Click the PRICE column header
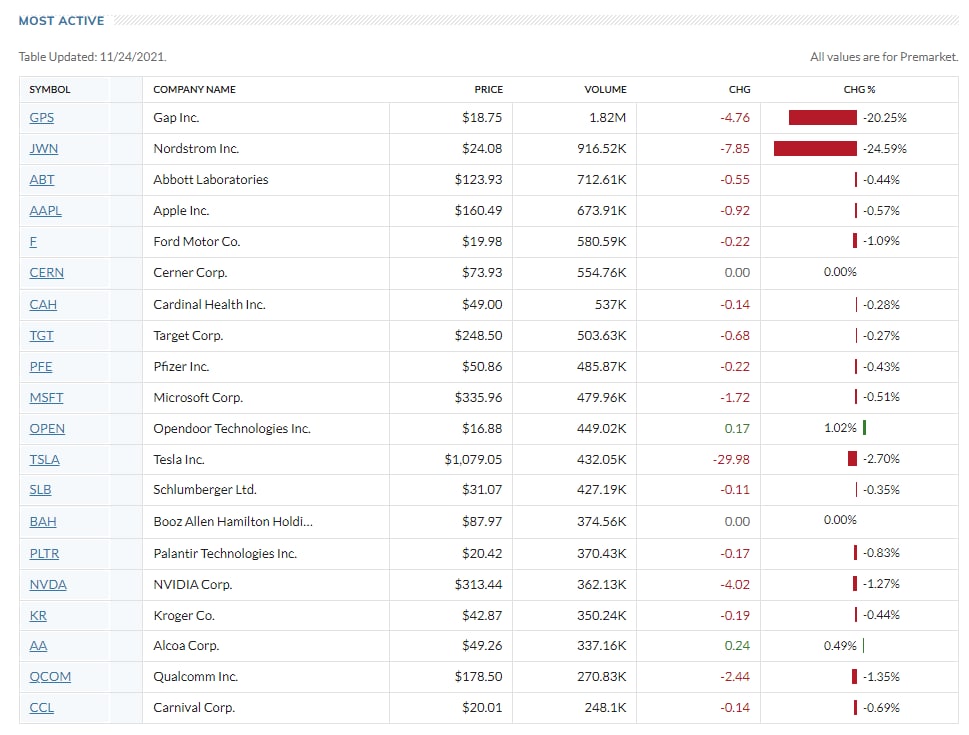Screen dimensions: 969x735 pos(488,90)
